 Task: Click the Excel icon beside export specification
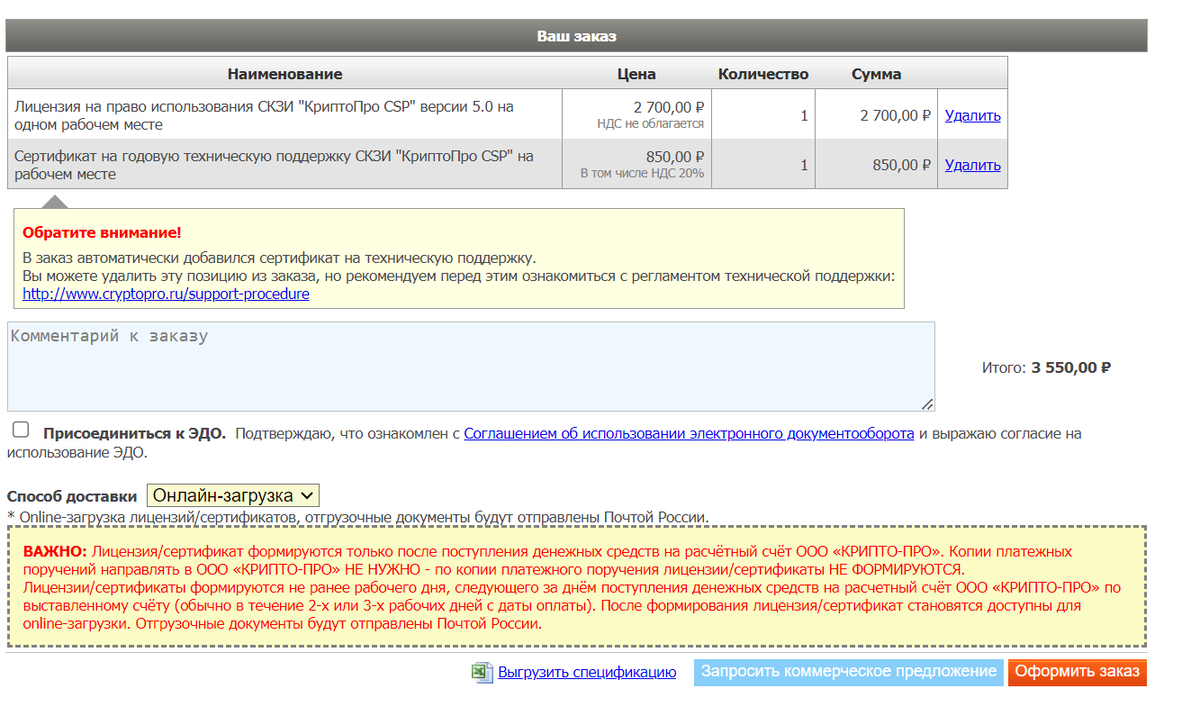click(x=482, y=672)
